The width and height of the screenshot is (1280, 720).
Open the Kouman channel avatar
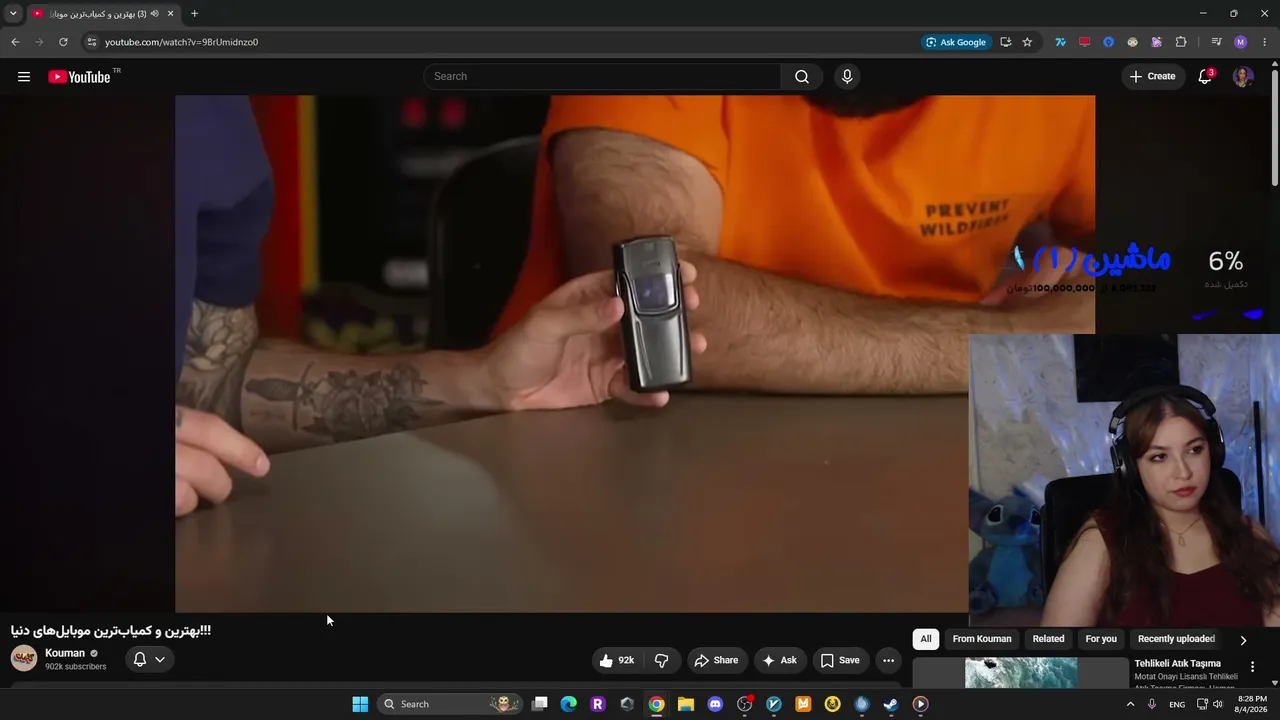[x=24, y=658]
